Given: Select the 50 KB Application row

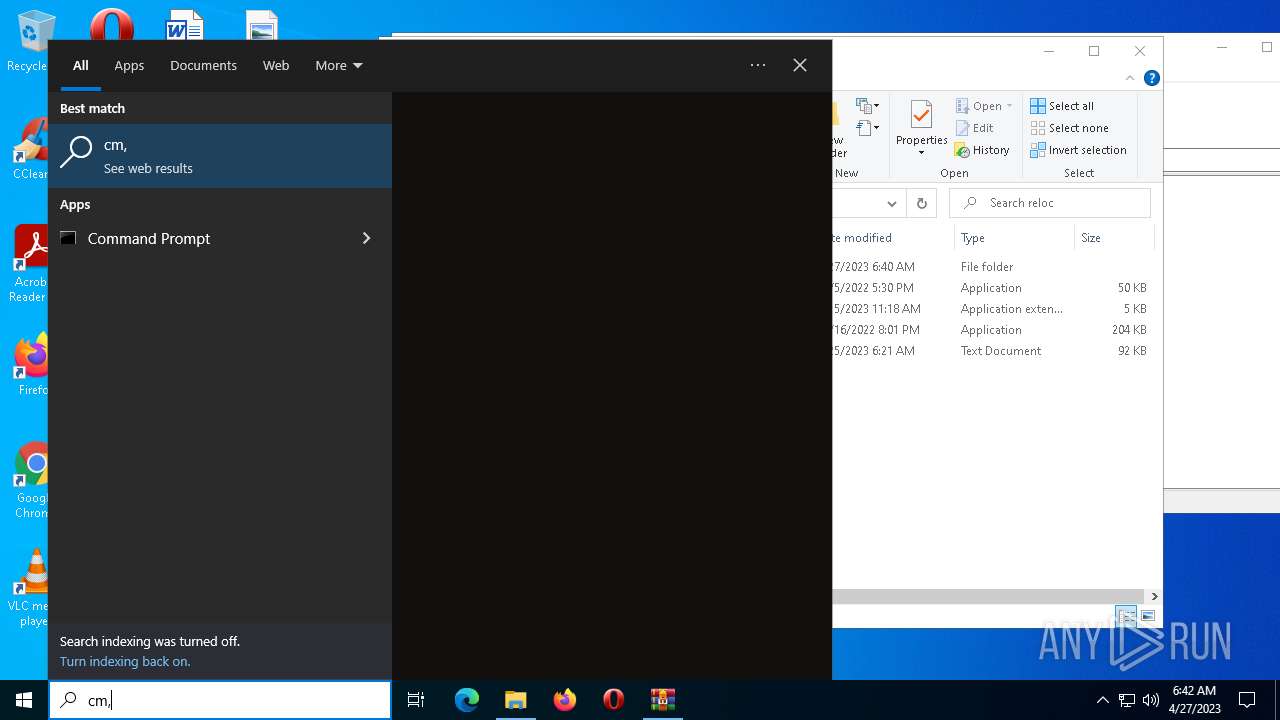Looking at the screenshot, I should (x=992, y=288).
